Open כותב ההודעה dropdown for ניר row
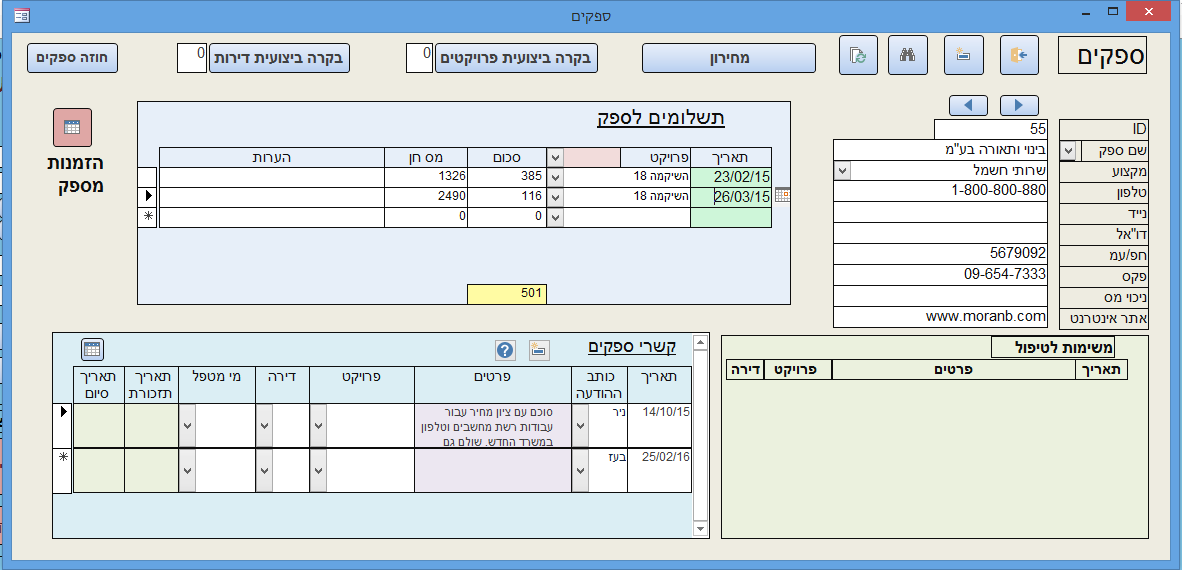The width and height of the screenshot is (1182, 570). (x=580, y=426)
